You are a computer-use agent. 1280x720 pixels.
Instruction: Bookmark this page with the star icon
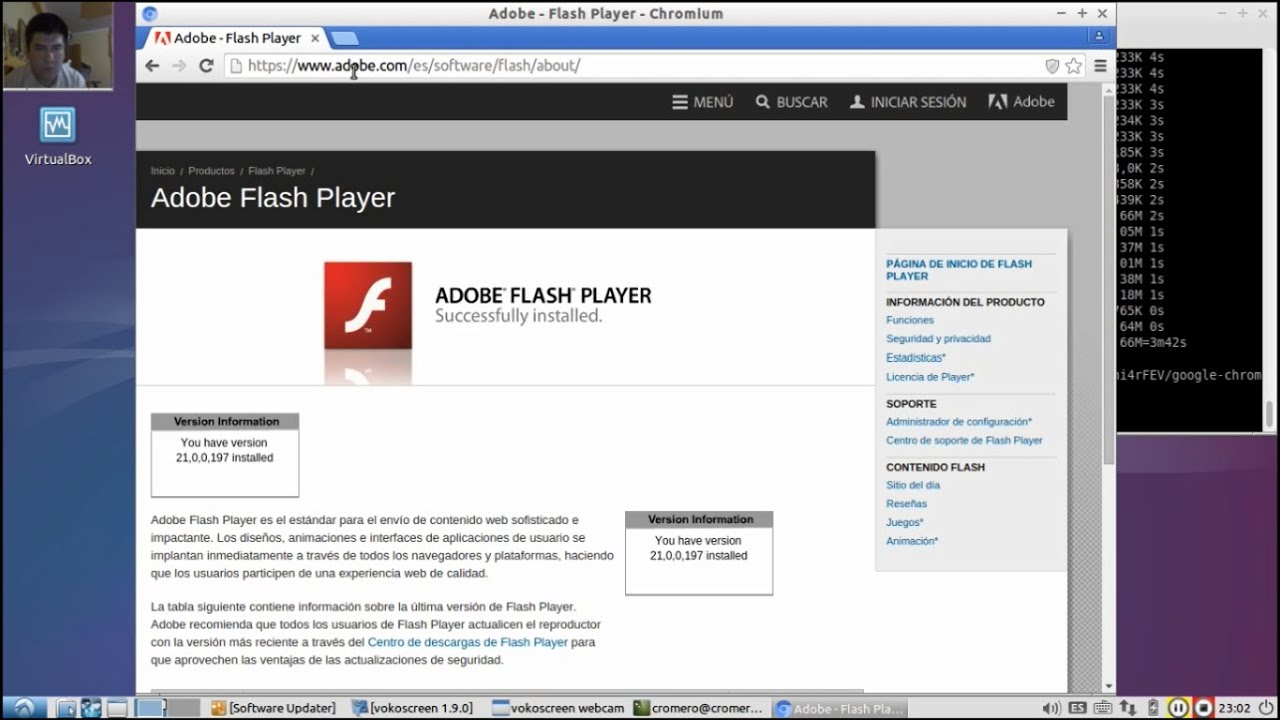coord(1074,66)
